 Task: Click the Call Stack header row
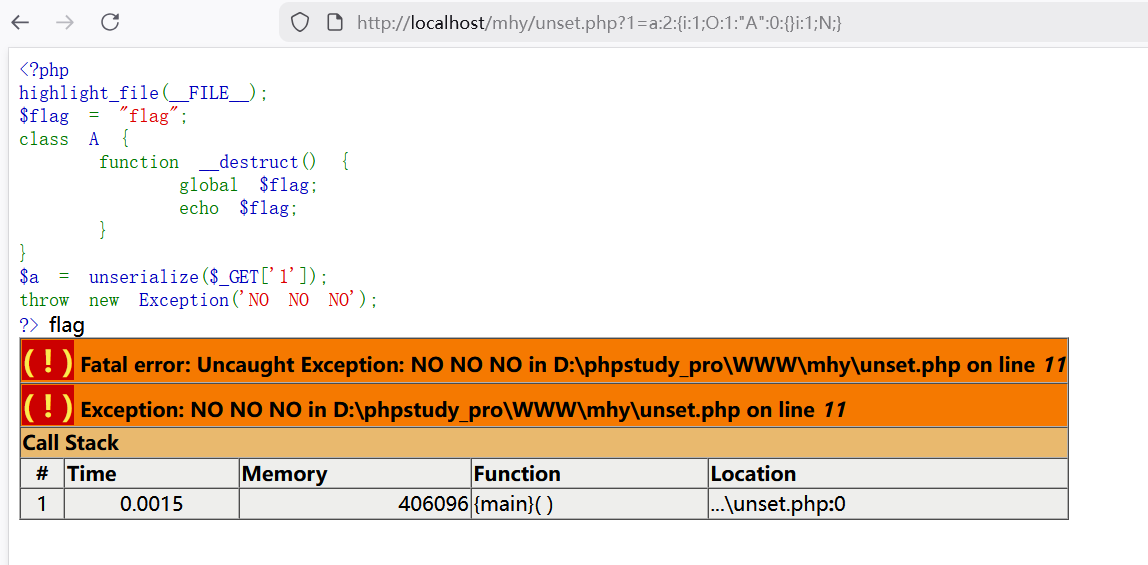[x=544, y=443]
